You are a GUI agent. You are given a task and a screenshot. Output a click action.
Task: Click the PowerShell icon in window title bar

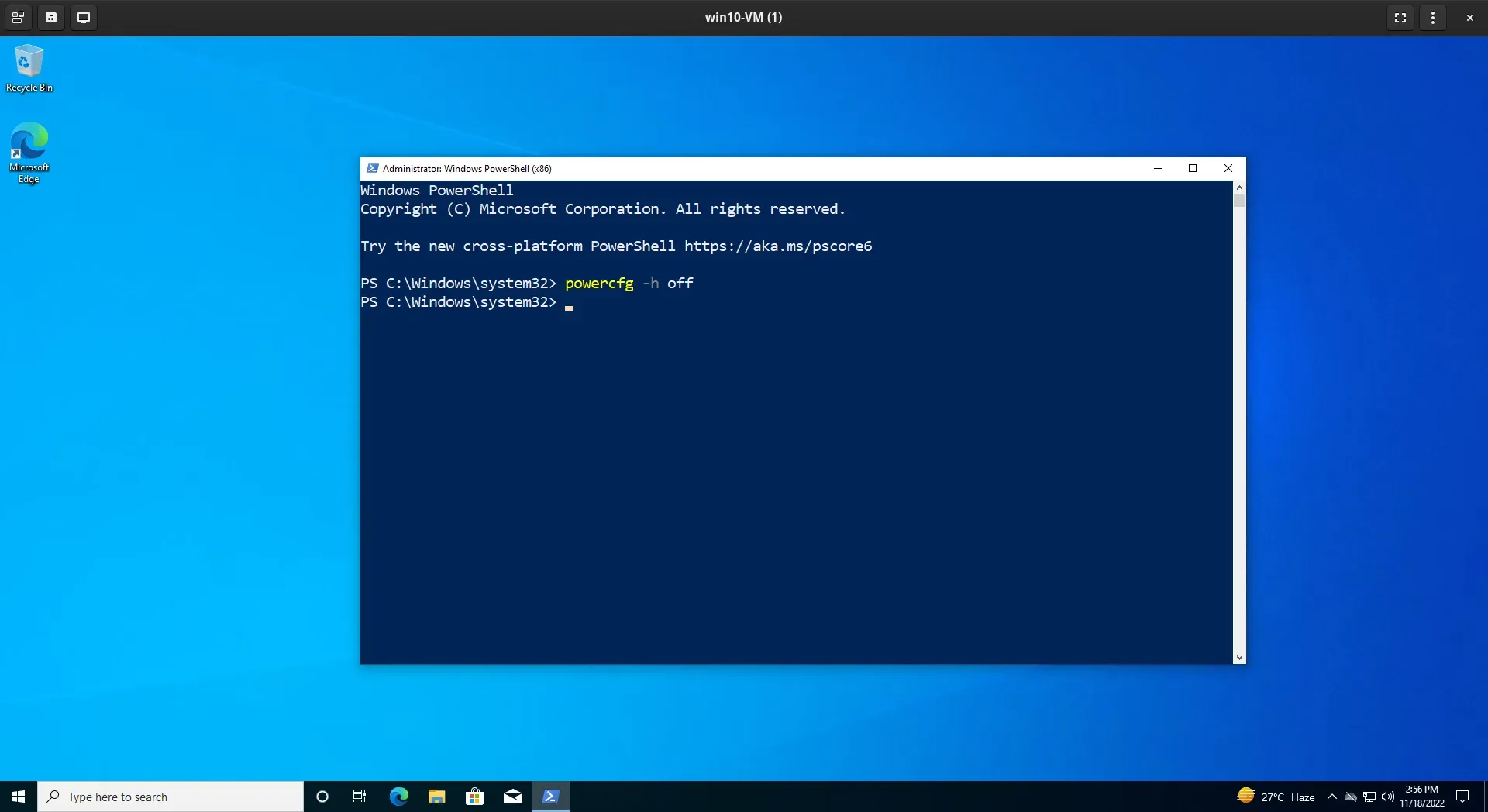[x=373, y=168]
